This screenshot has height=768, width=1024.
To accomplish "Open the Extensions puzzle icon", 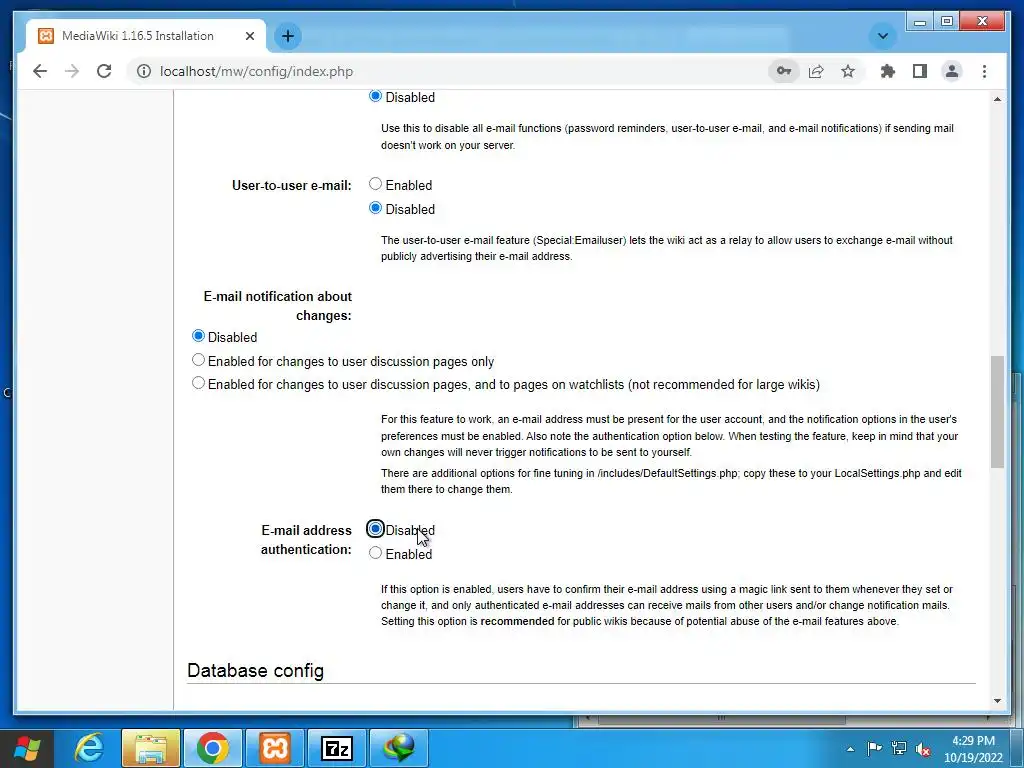I will coord(888,71).
